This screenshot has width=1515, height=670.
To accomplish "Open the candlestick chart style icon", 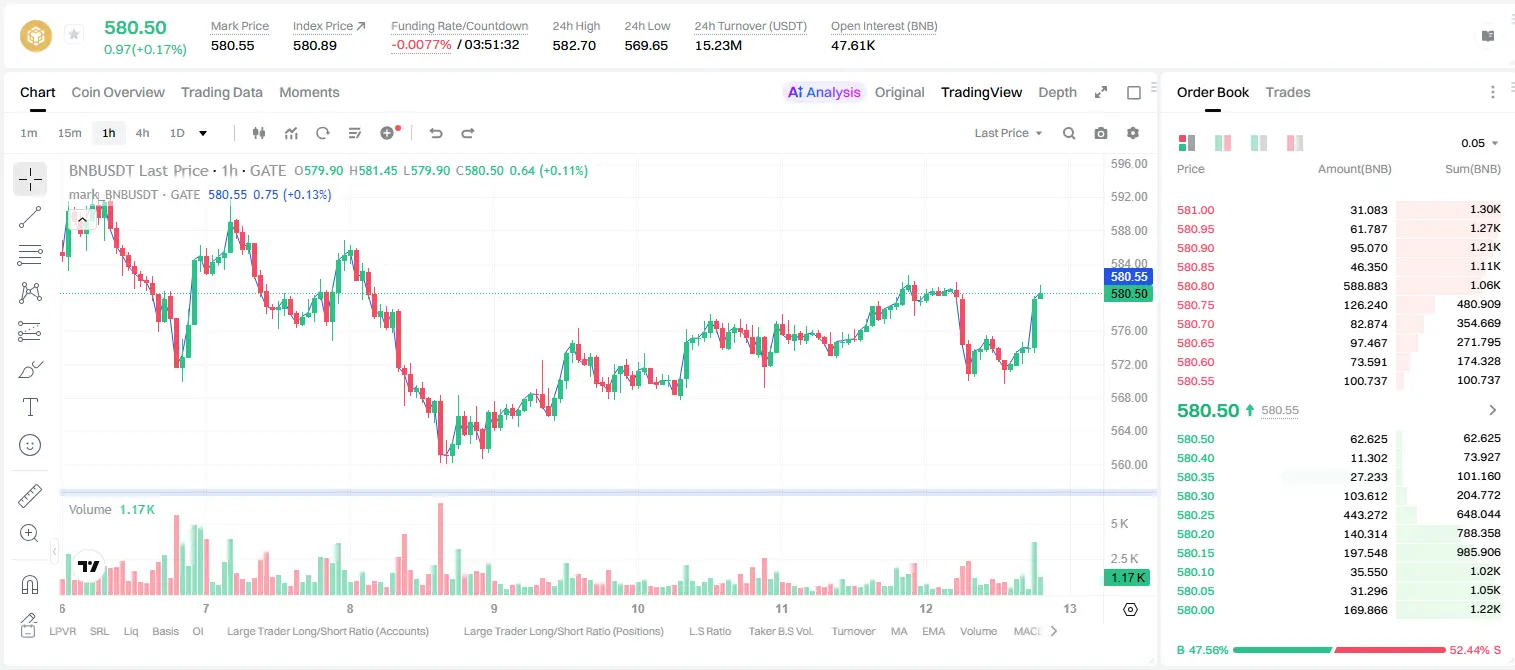I will 259,133.
